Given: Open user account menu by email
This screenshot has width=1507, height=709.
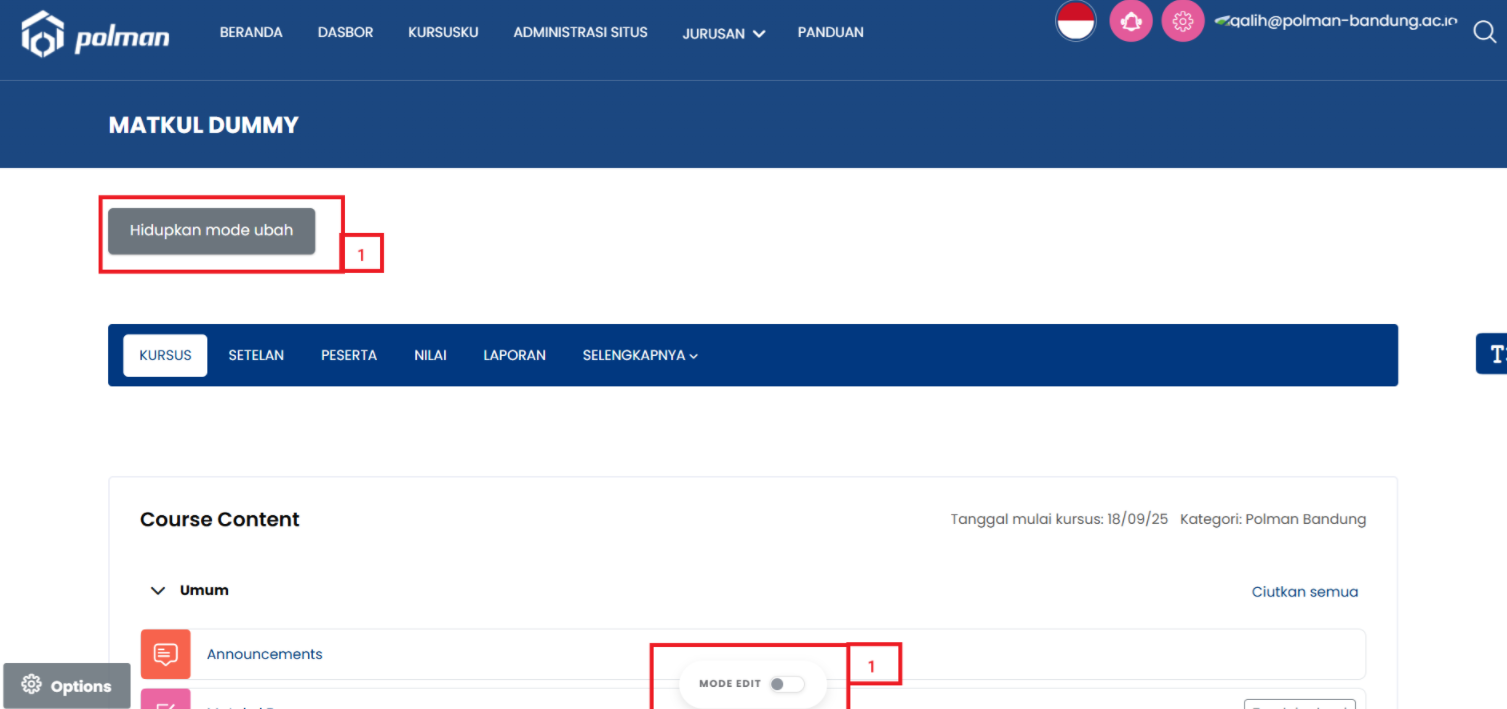Looking at the screenshot, I should pos(1335,21).
